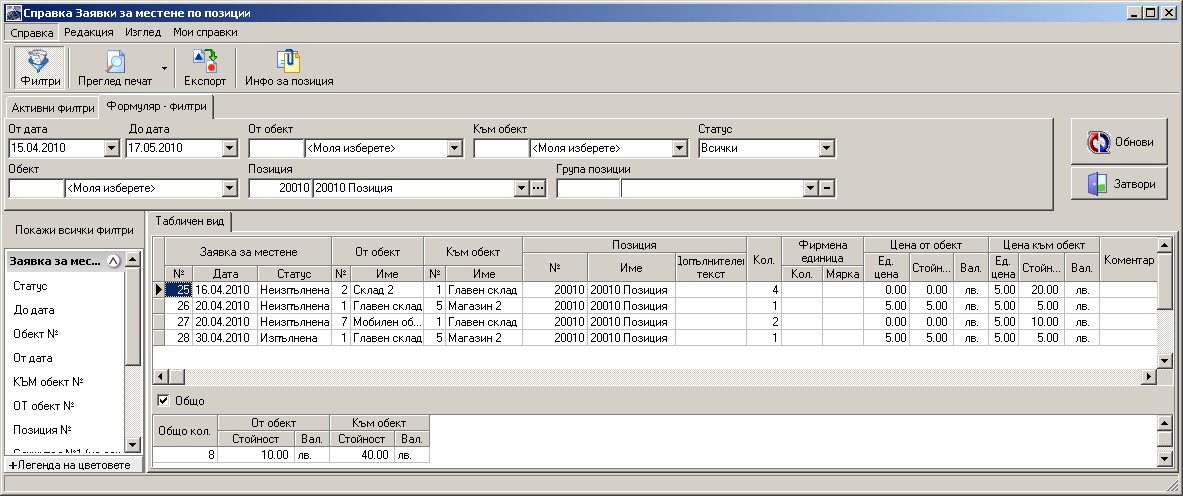Click the Към обект number input field

point(501,148)
